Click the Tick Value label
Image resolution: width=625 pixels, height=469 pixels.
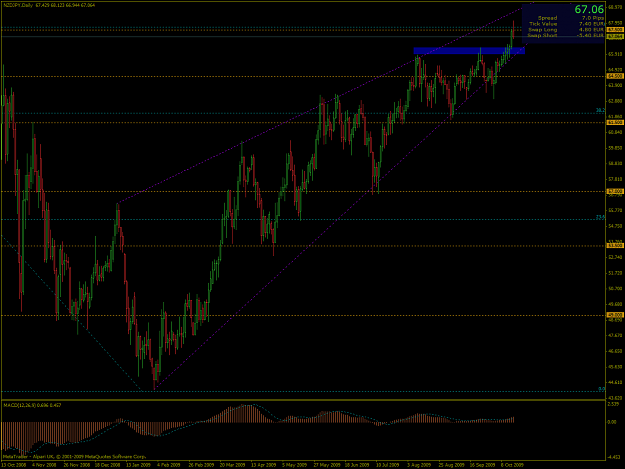click(x=543, y=24)
